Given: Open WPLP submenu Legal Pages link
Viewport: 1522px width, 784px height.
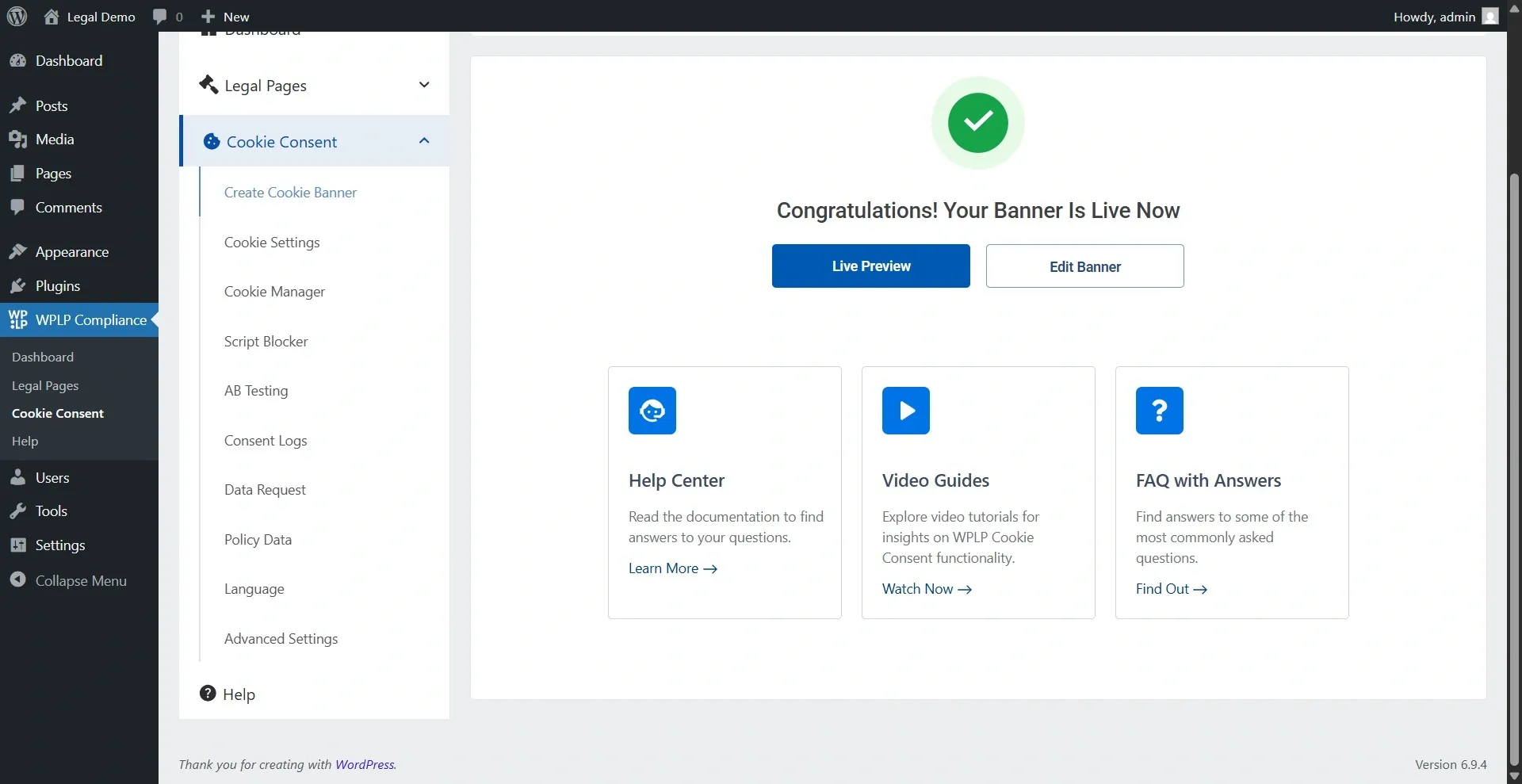Looking at the screenshot, I should (x=45, y=386).
